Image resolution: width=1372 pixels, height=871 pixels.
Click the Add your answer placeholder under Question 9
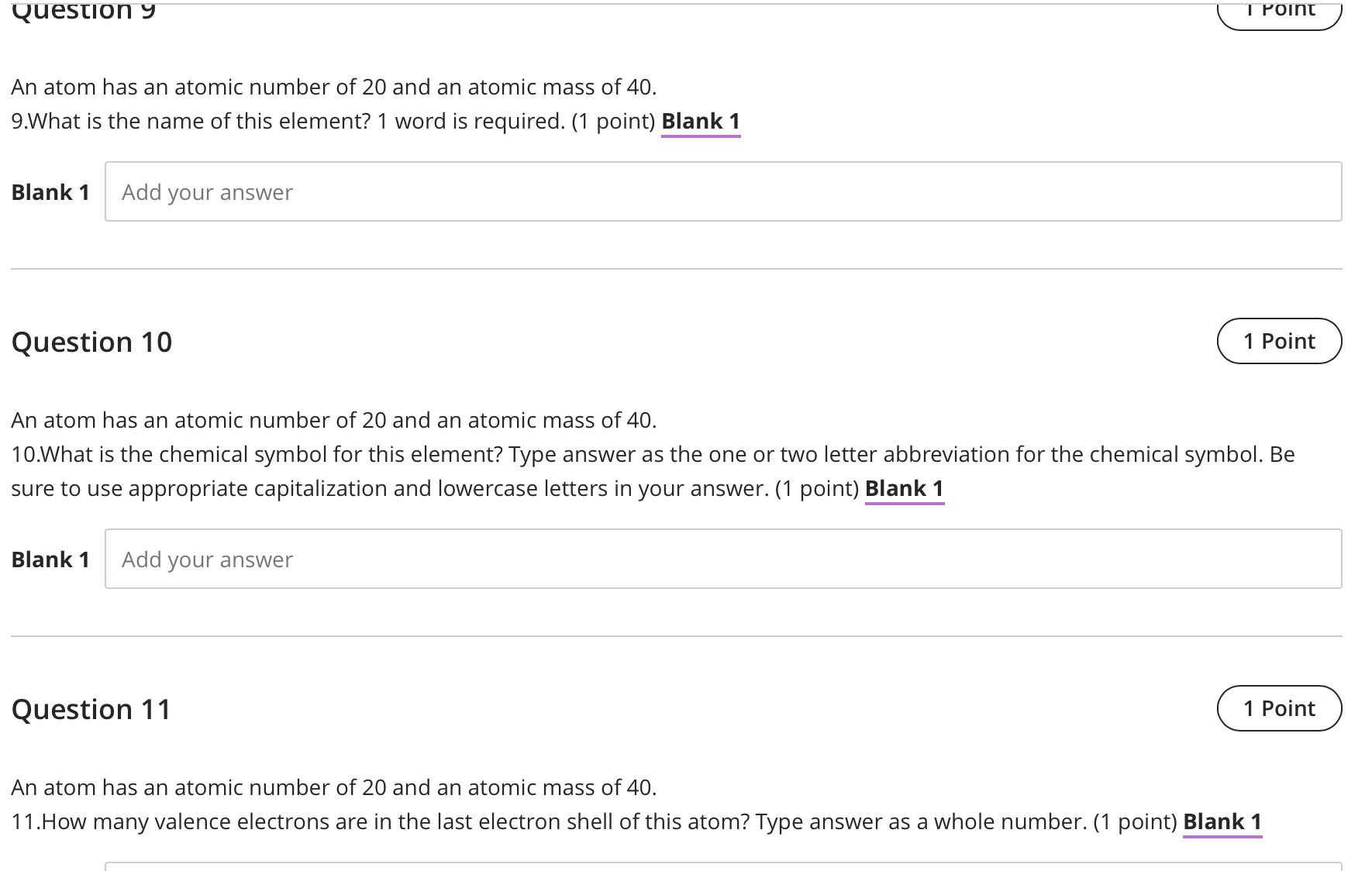(x=205, y=191)
